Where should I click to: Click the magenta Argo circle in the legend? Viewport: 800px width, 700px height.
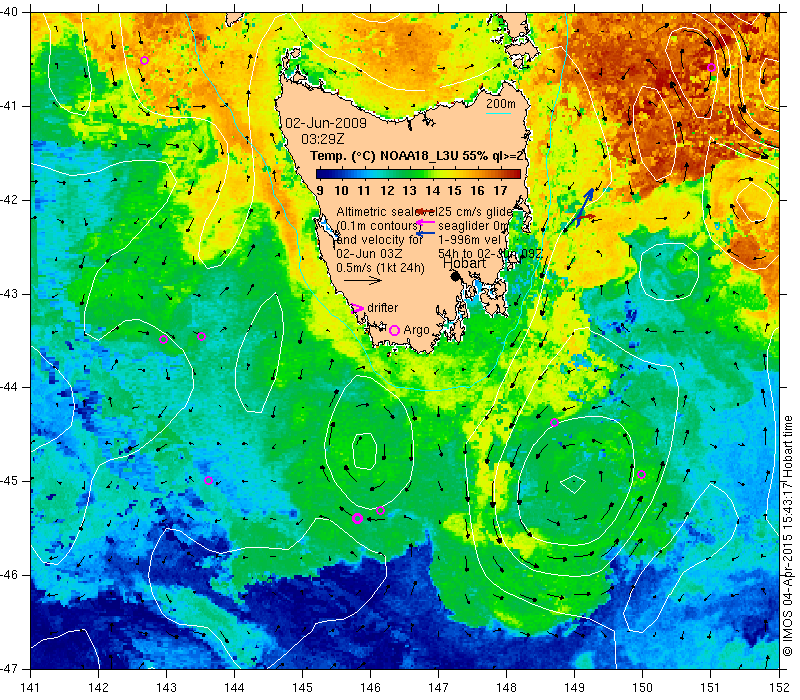394,330
